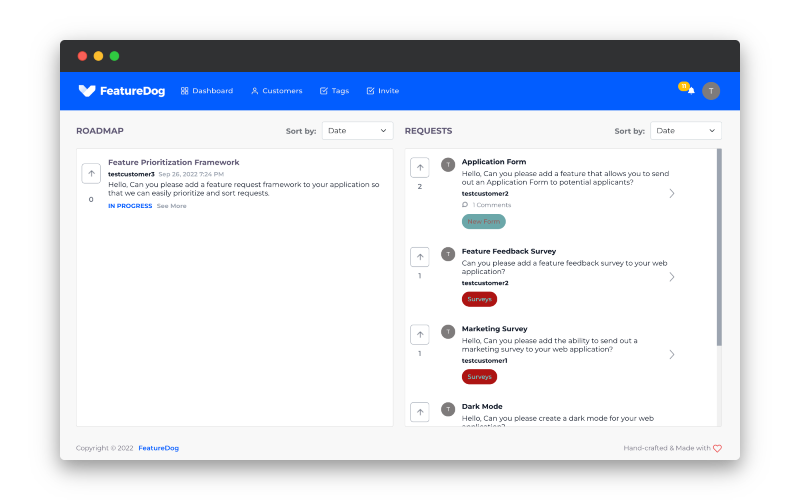Click the IN PROGRESS status label
Screen dimensions: 800x500
[x=130, y=206]
